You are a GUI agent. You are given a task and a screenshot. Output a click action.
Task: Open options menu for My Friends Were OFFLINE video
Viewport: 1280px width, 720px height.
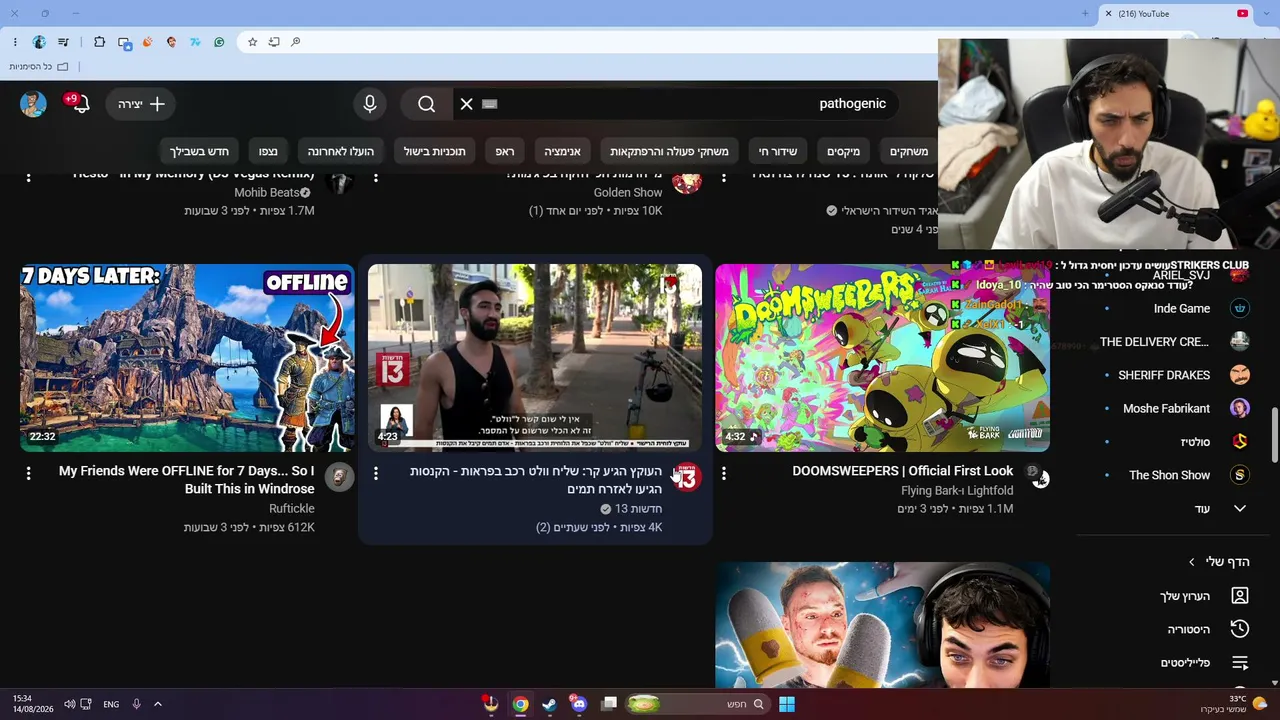[x=28, y=473]
